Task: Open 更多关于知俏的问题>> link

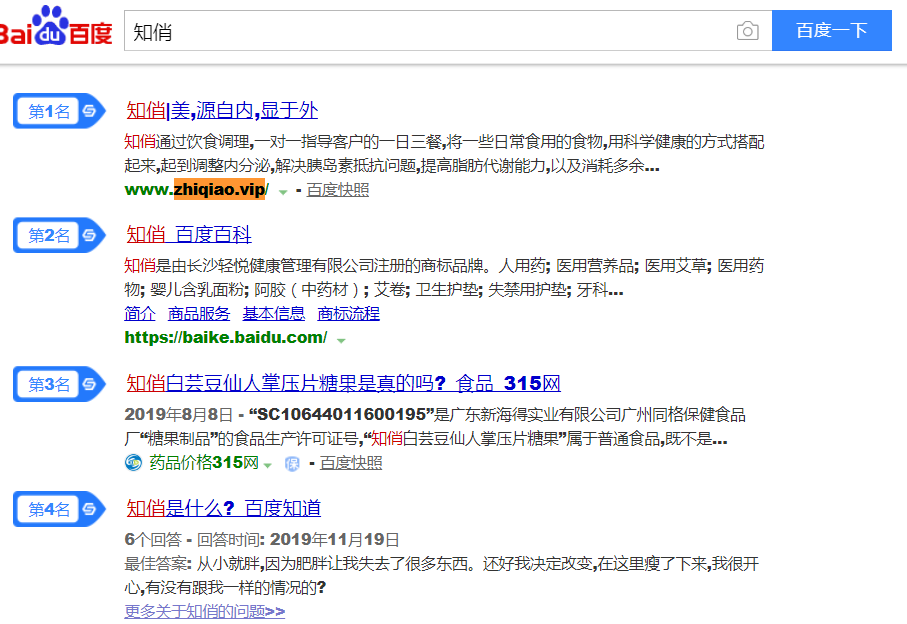Action: click(x=205, y=611)
